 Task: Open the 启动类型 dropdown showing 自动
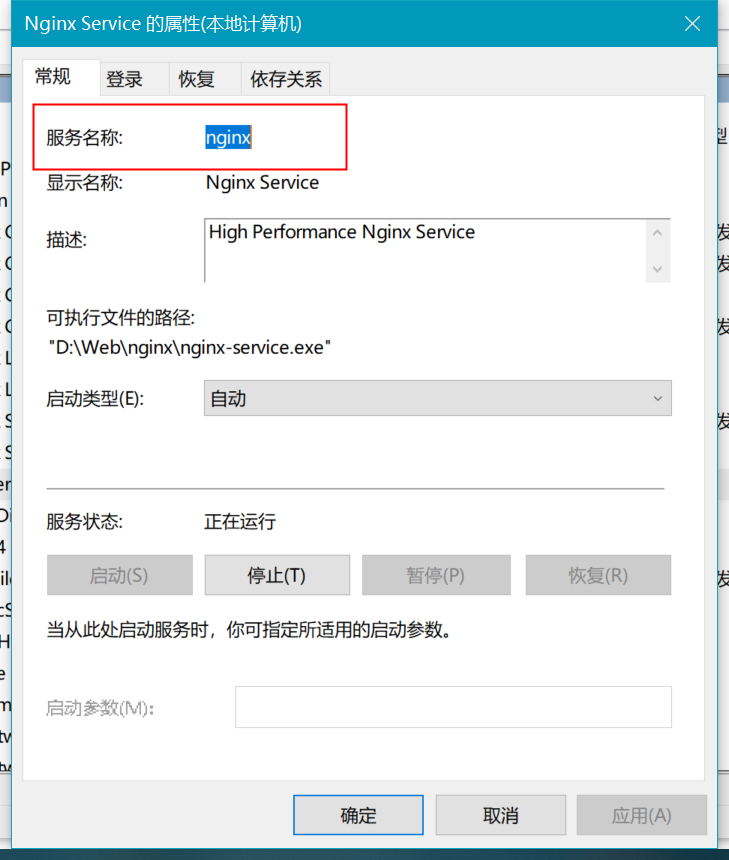pos(438,398)
